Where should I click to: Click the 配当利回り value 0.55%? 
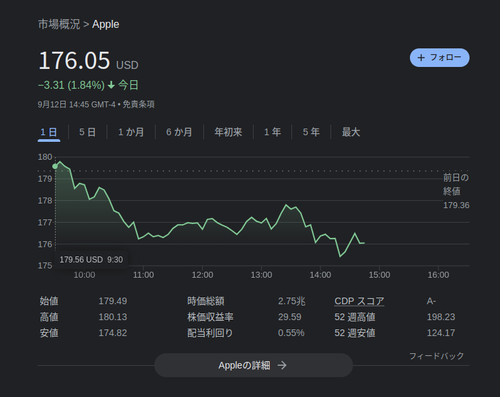[291, 333]
